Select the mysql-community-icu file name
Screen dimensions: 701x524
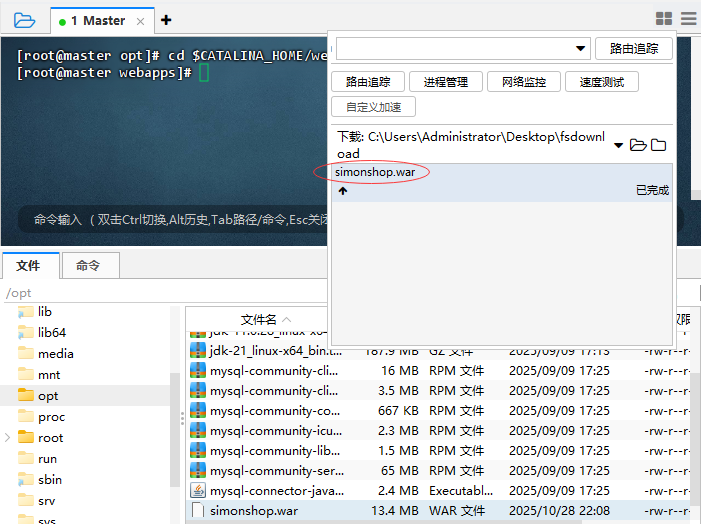(276, 431)
